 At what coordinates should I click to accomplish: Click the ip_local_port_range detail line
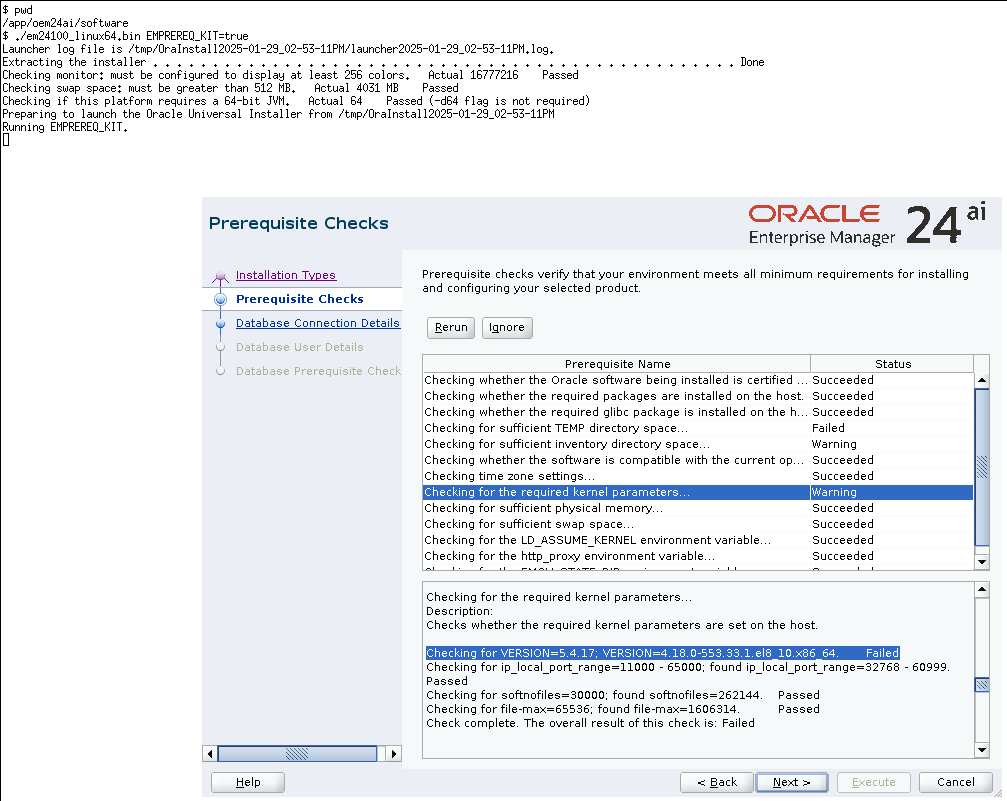pyautogui.click(x=688, y=674)
